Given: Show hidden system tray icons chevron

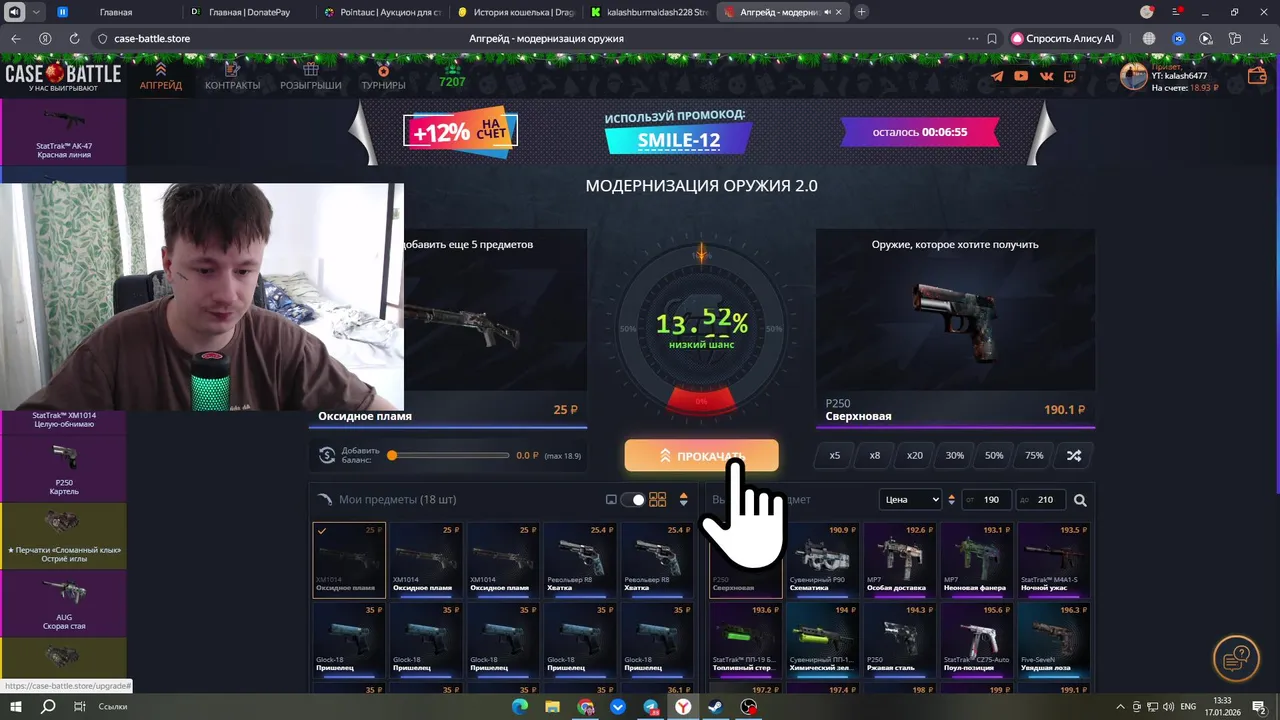Looking at the screenshot, I should 1120,706.
